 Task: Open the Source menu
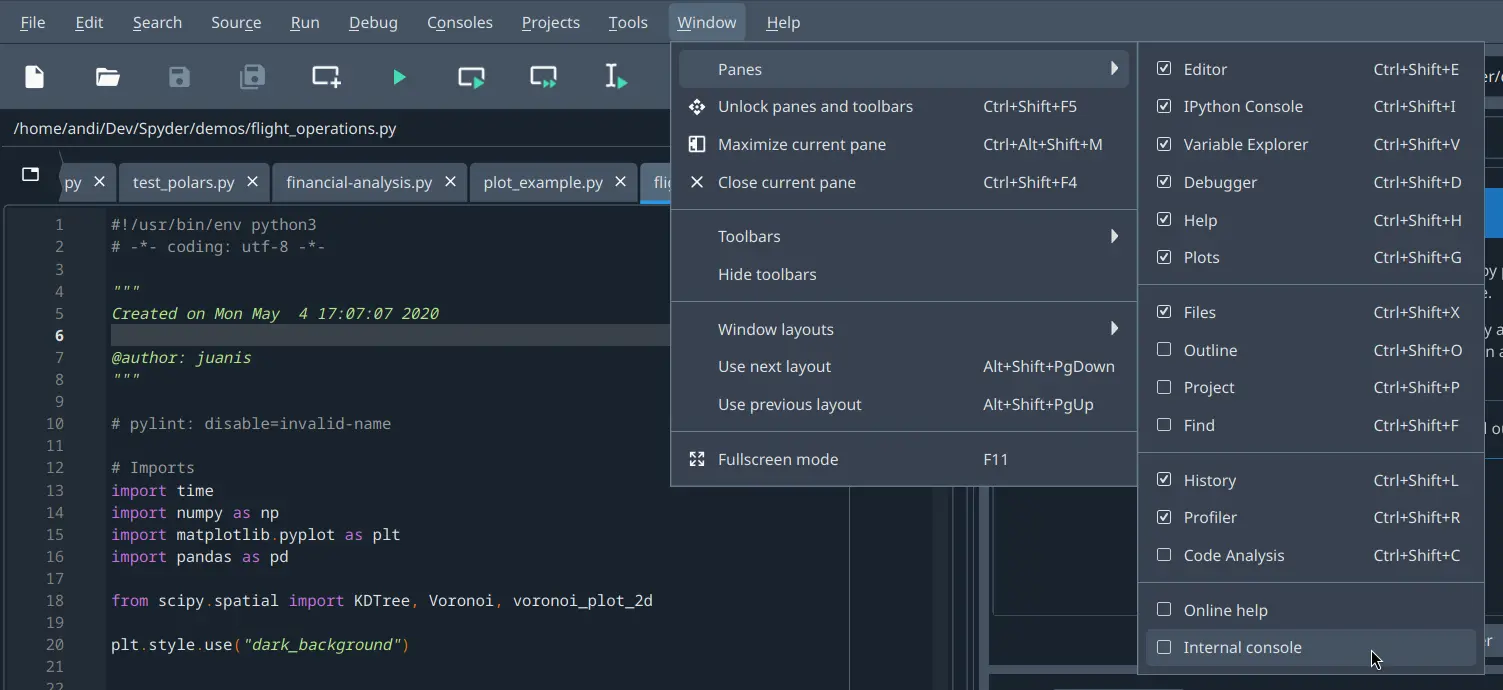tap(236, 22)
